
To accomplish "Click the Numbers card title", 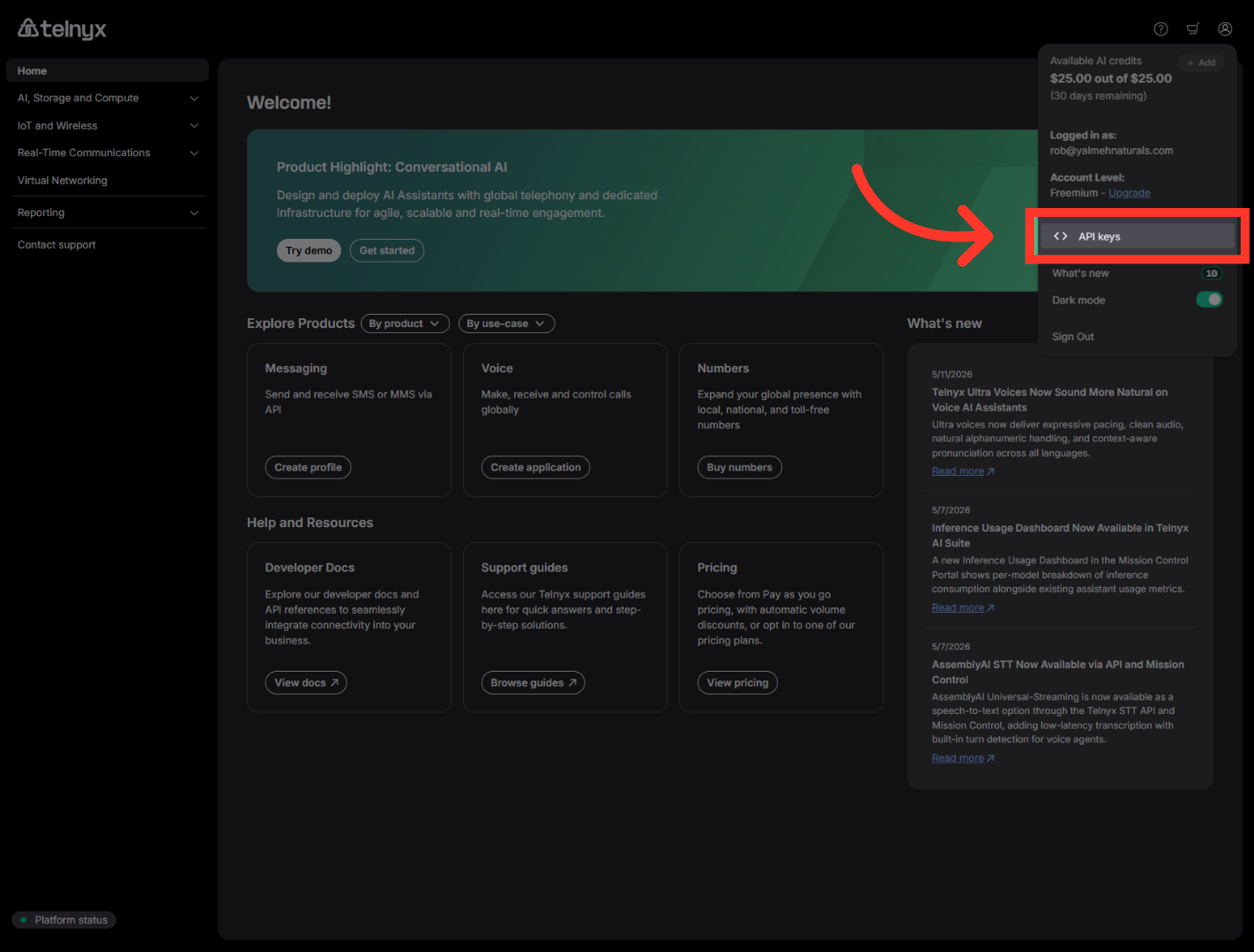I will 723,368.
